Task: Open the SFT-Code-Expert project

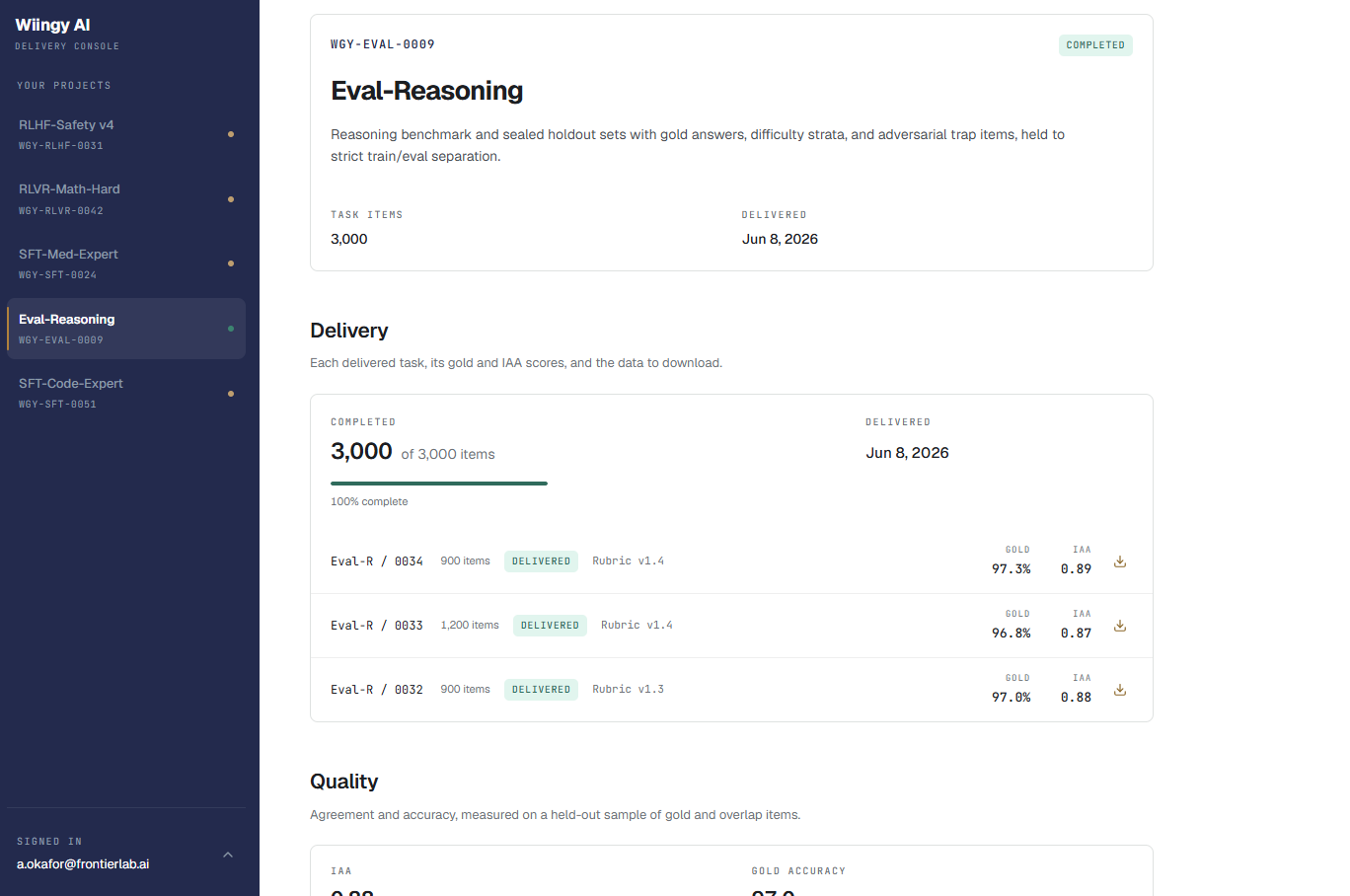Action: pos(126,393)
